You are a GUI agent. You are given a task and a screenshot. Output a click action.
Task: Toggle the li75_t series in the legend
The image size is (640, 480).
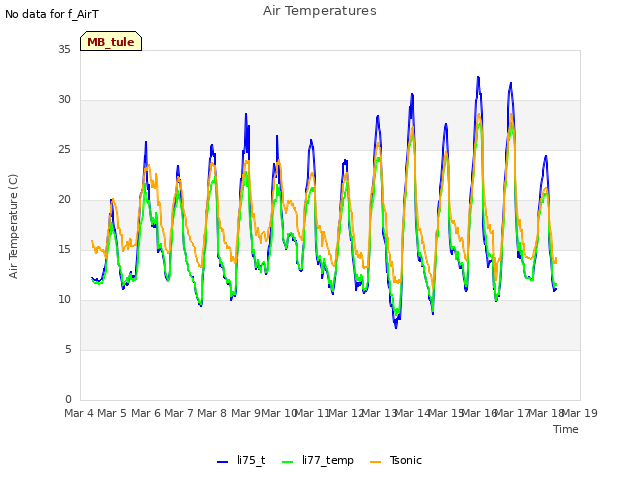coord(241,460)
